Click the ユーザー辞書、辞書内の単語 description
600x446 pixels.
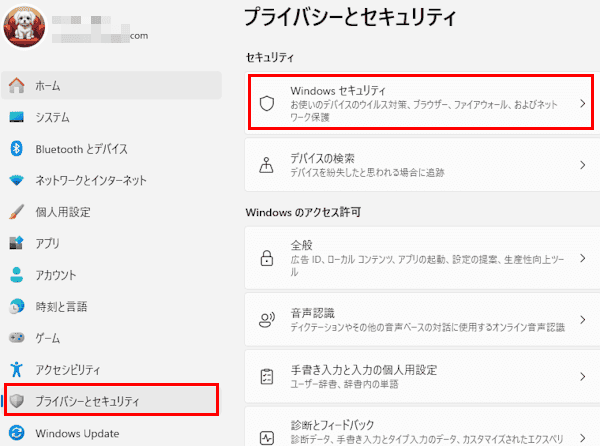coord(344,384)
